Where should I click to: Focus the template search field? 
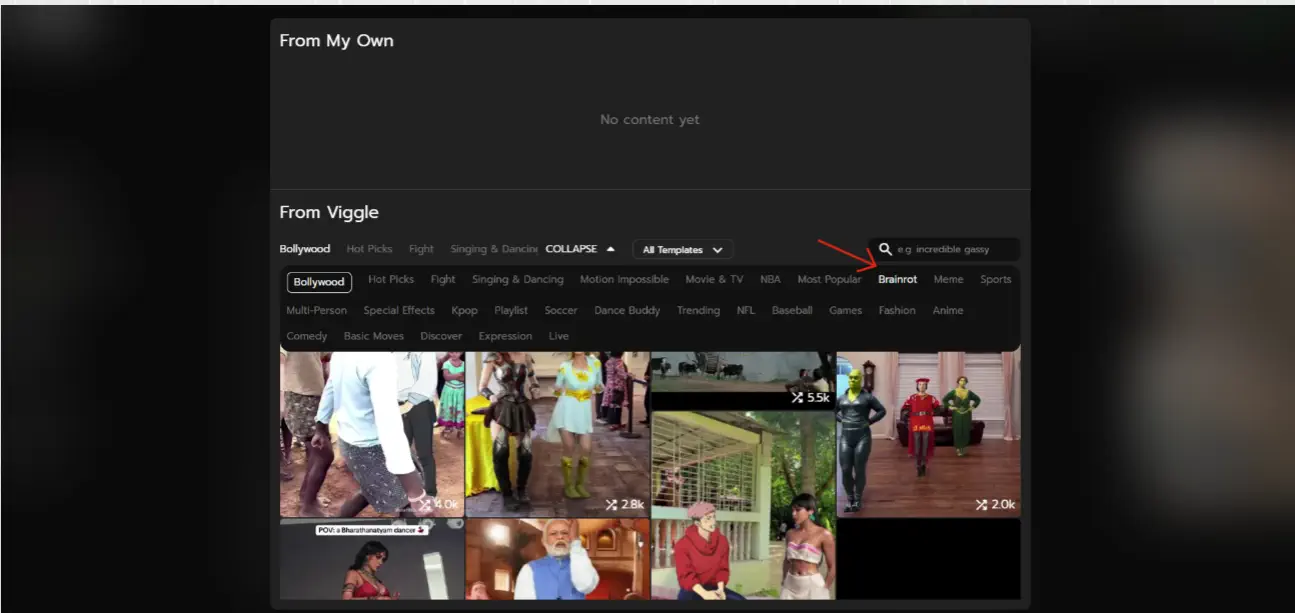click(x=945, y=249)
